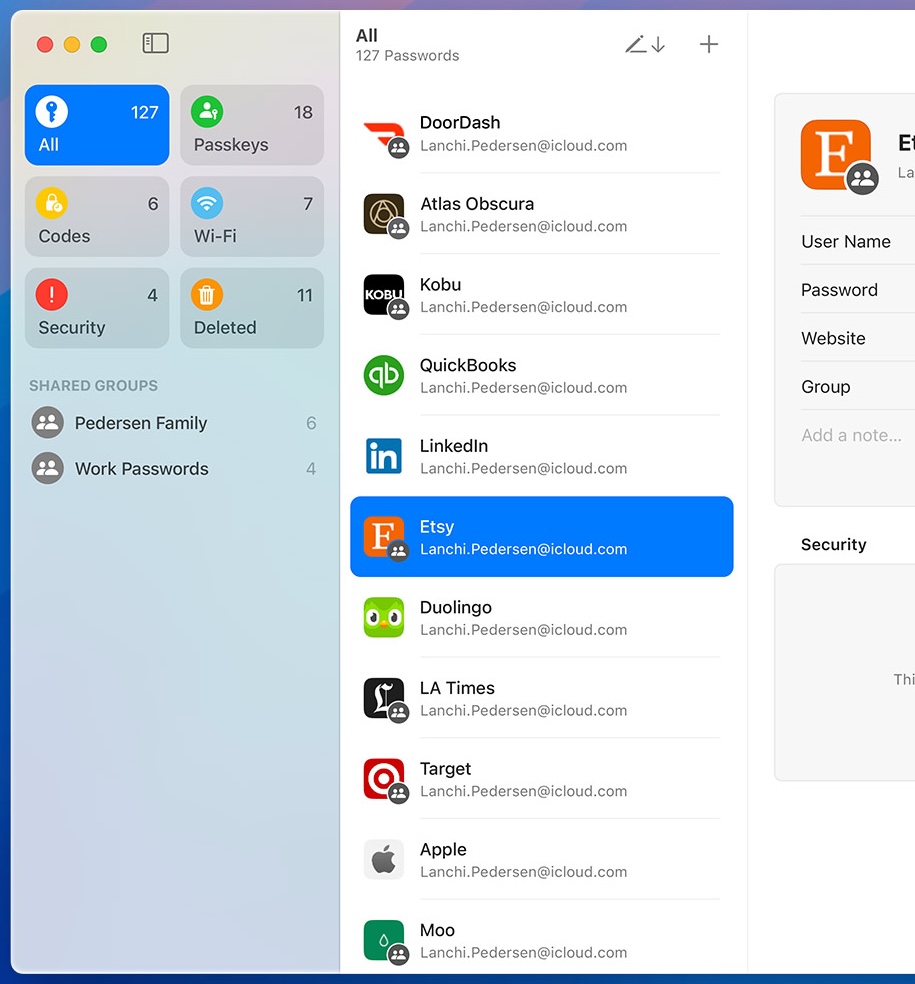Select the Apple password entry

pos(542,860)
